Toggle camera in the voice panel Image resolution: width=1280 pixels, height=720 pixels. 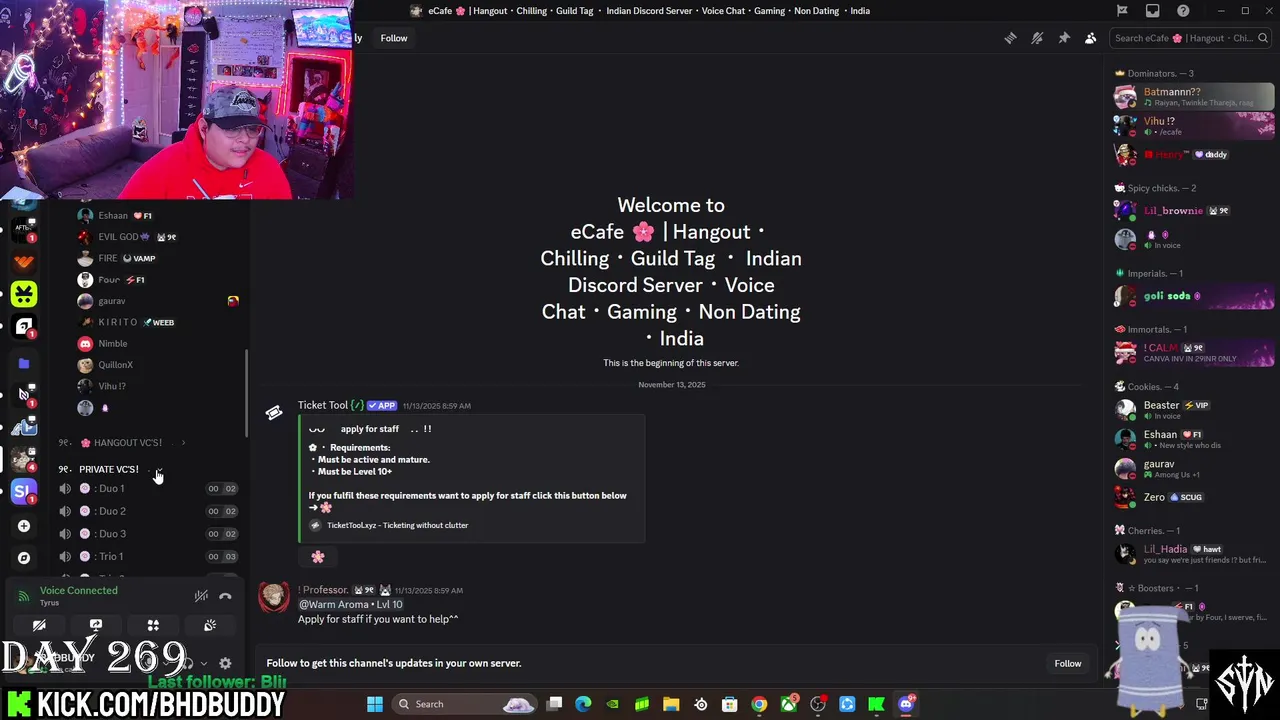39,625
